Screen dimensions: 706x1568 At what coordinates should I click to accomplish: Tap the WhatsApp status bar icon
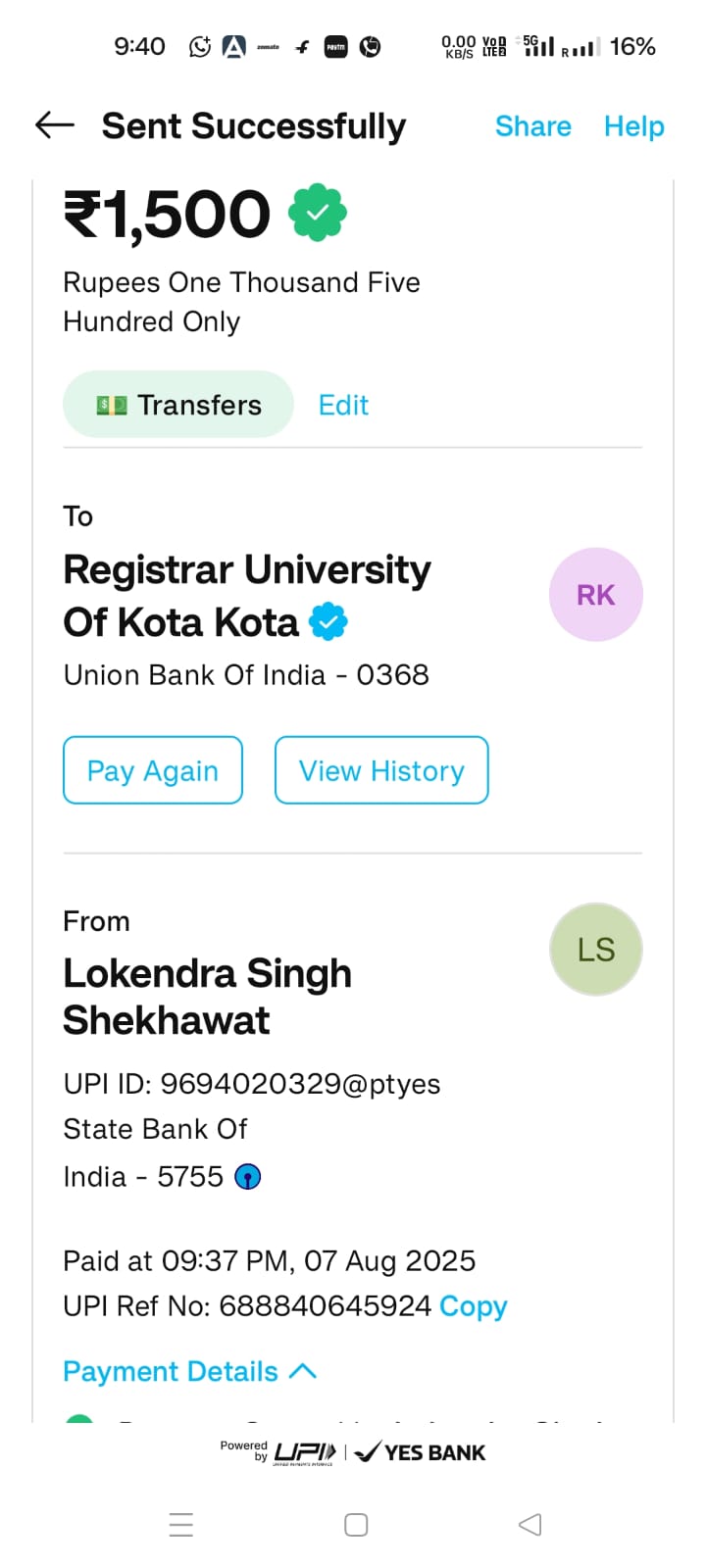pyautogui.click(x=200, y=46)
